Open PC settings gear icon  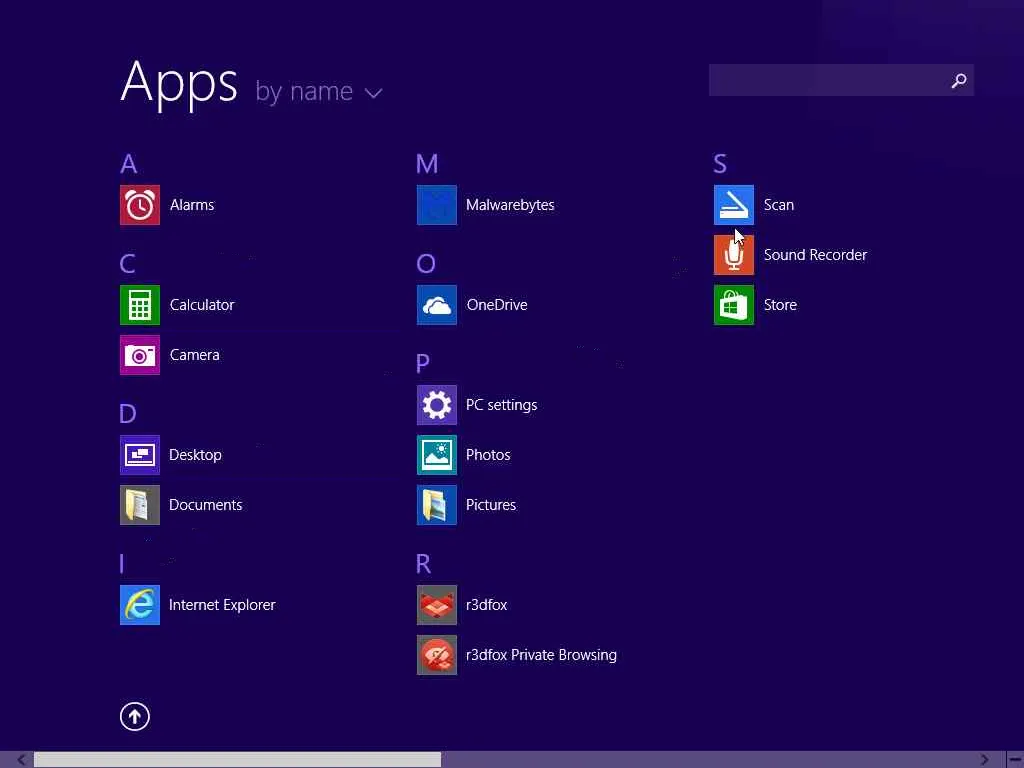pos(437,406)
